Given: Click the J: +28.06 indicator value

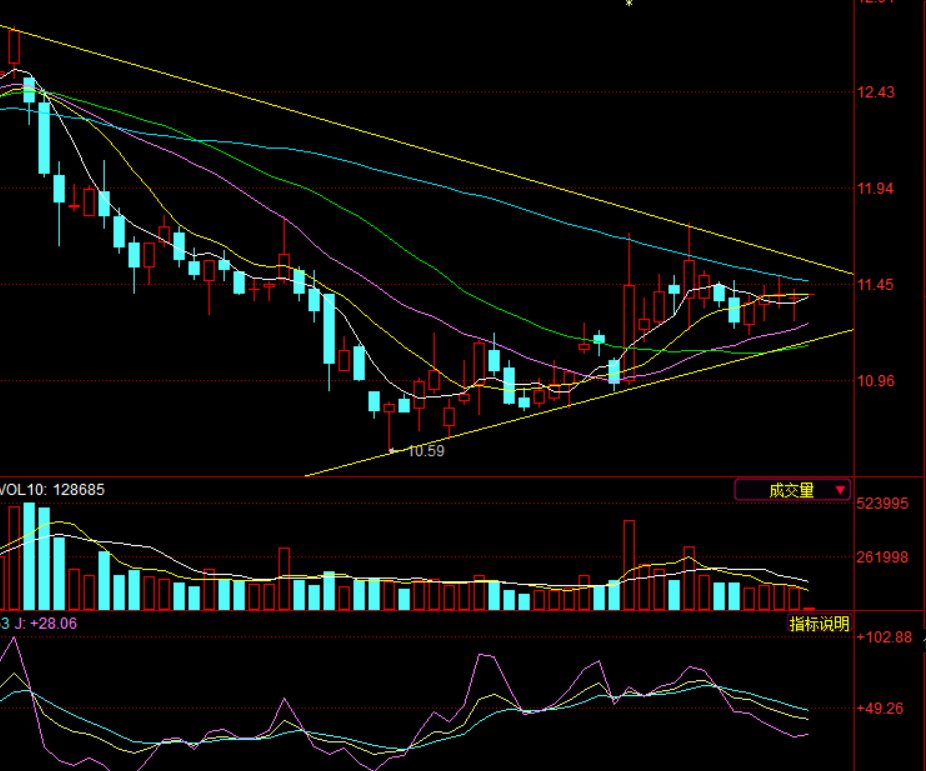Looking at the screenshot, I should 45,623.
